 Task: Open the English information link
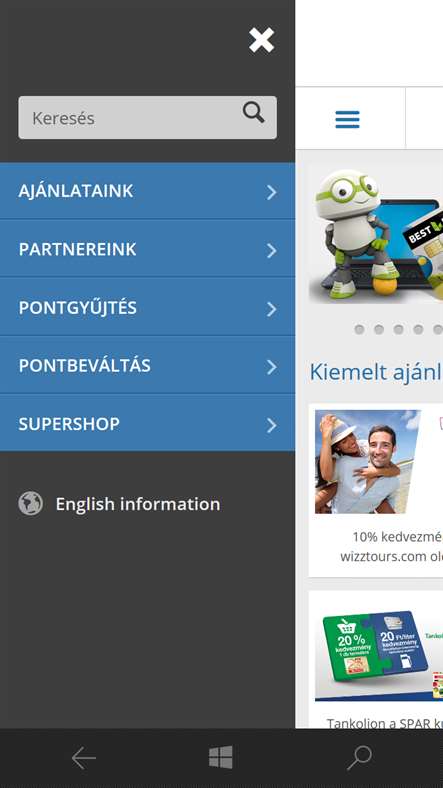tap(138, 504)
